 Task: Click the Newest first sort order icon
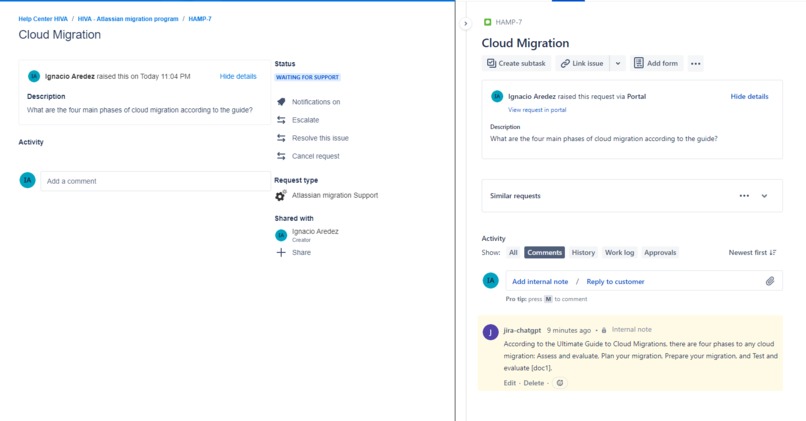(773, 252)
